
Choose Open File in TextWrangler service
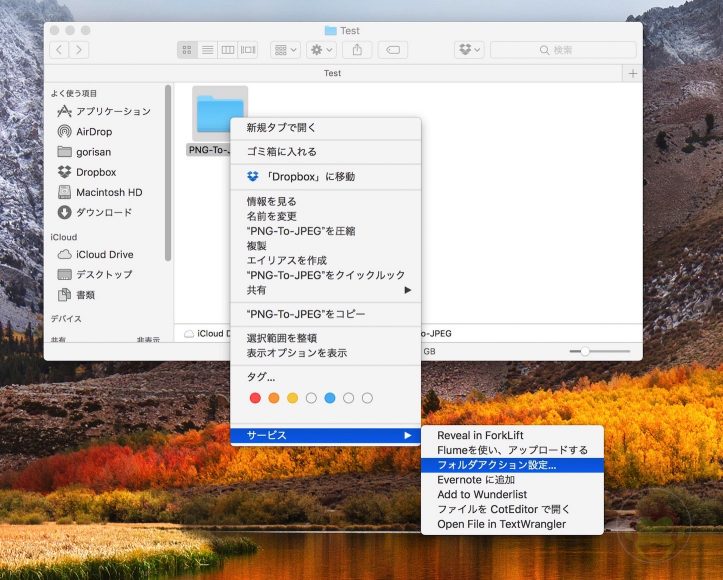512,524
